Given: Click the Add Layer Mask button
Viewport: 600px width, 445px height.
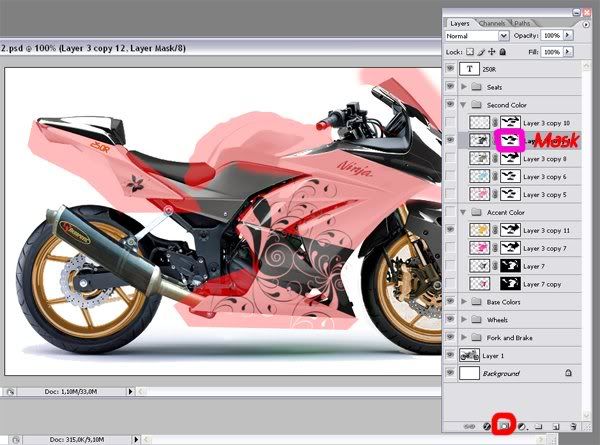Looking at the screenshot, I should (504, 426).
